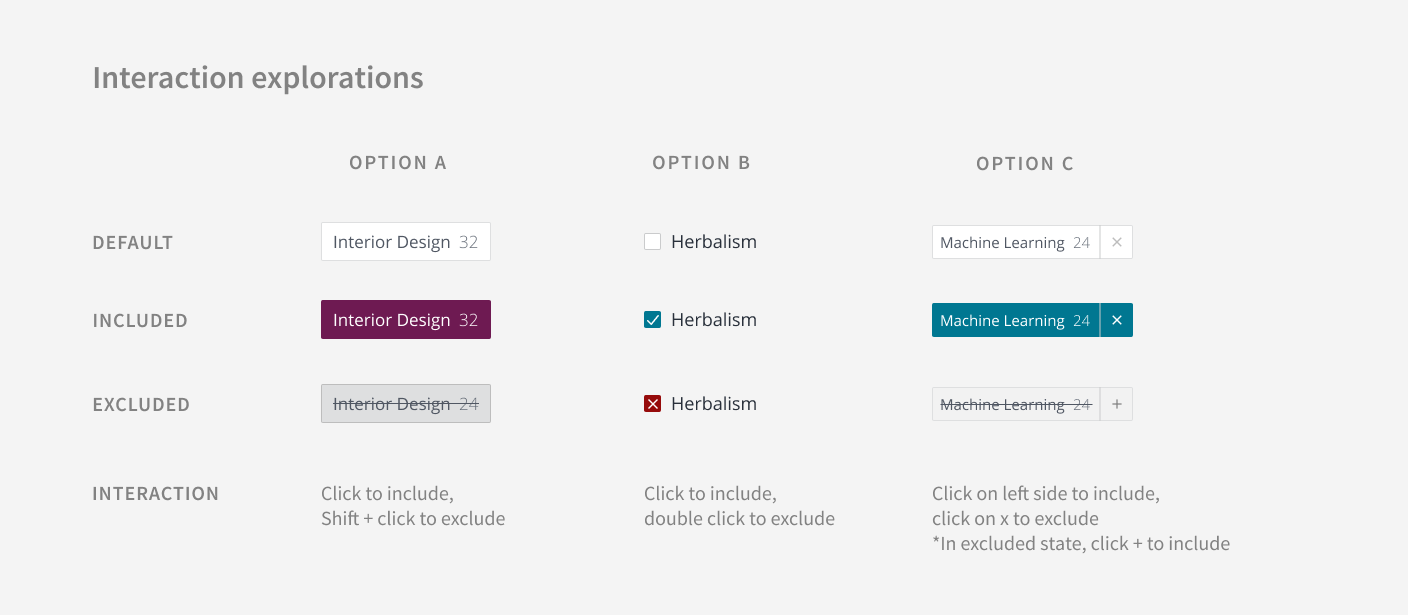Click the white x on the teal Machine Learning tag

[x=1117, y=320]
